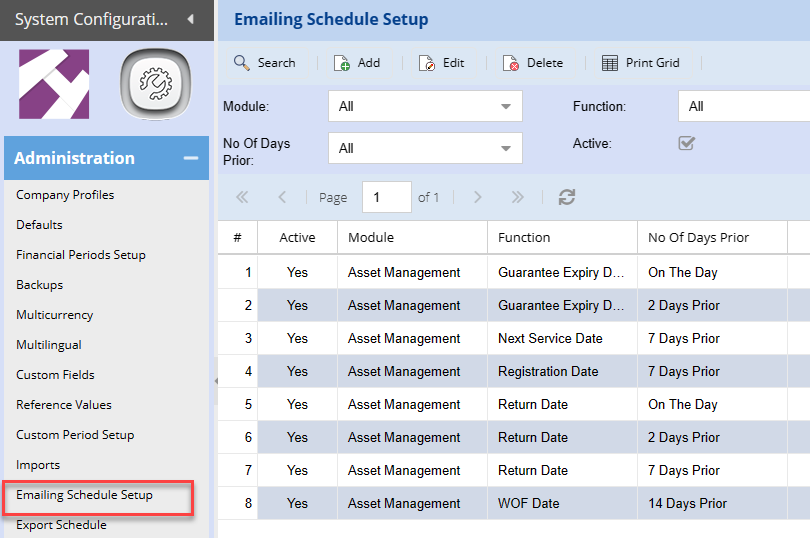This screenshot has width=810, height=538.
Task: Click the refresh grid icon
Action: [567, 197]
